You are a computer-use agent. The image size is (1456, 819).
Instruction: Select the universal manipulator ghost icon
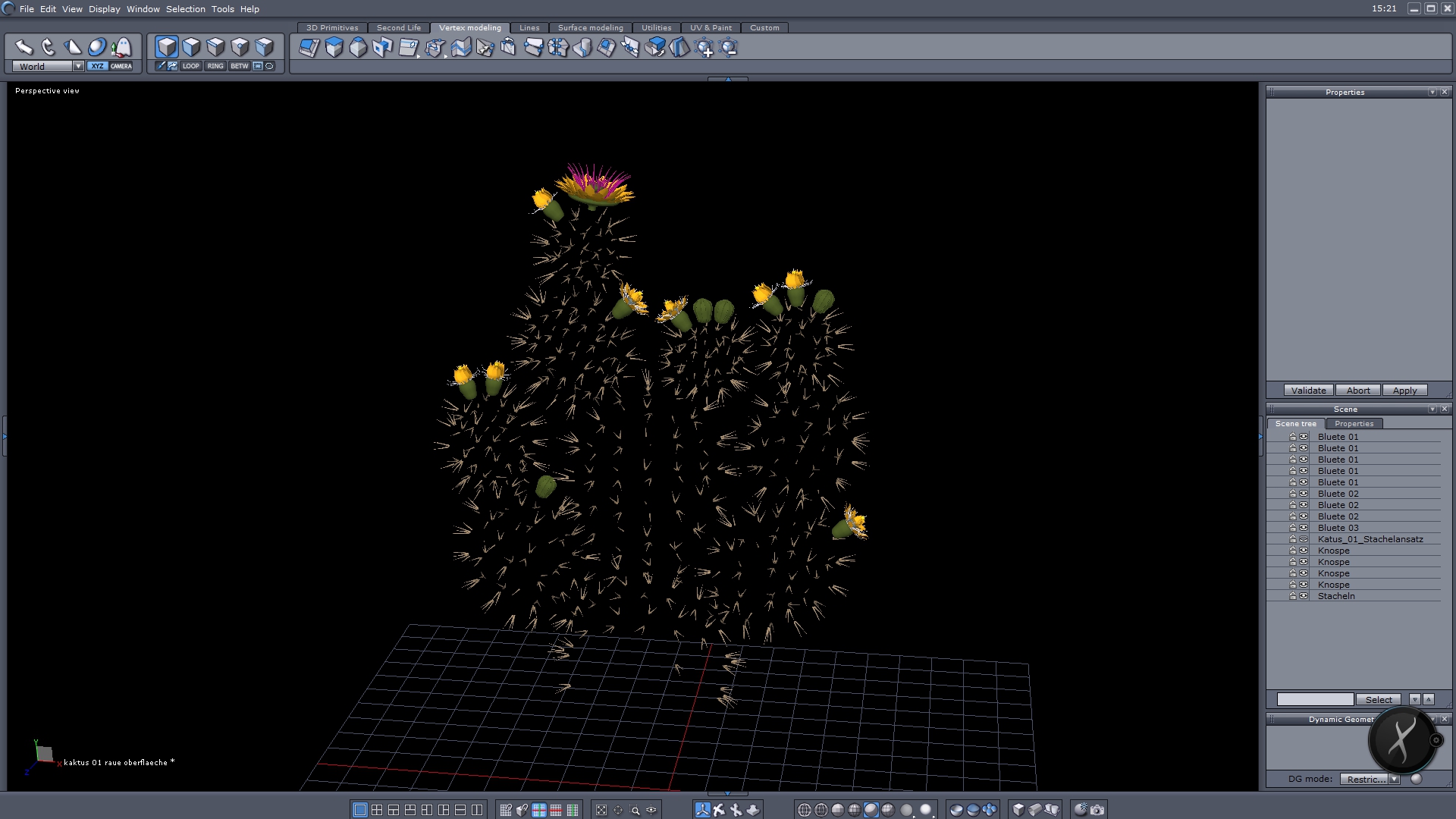click(x=121, y=48)
